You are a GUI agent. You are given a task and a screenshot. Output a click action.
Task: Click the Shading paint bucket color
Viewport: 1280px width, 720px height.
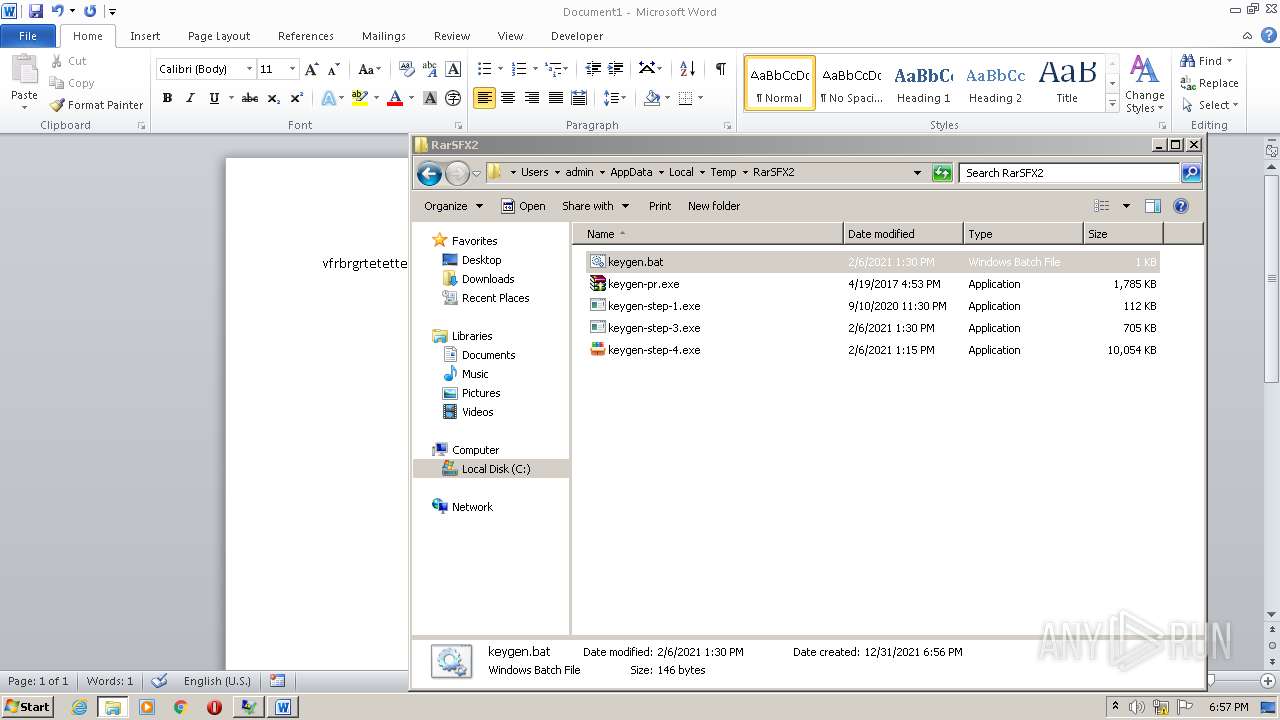[652, 98]
